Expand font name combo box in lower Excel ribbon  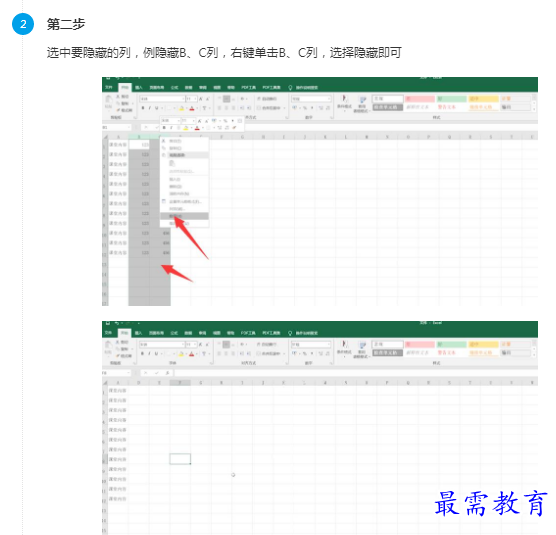click(x=183, y=344)
